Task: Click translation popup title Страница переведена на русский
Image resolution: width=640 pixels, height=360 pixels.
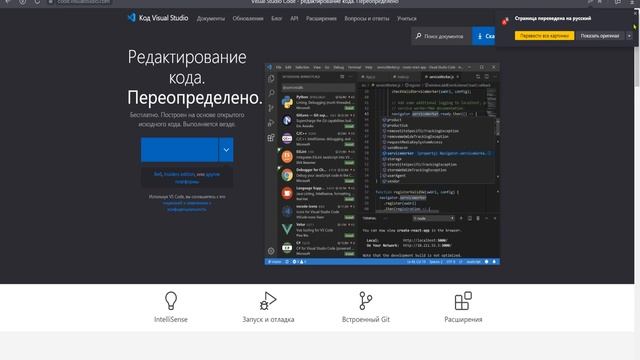Action: pyautogui.click(x=553, y=18)
